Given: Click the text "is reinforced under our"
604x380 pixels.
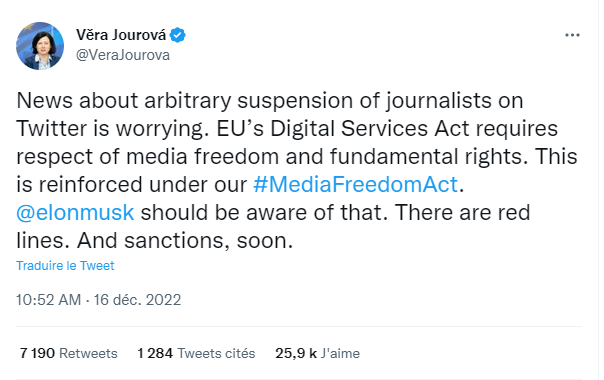Looking at the screenshot, I should tap(131, 184).
